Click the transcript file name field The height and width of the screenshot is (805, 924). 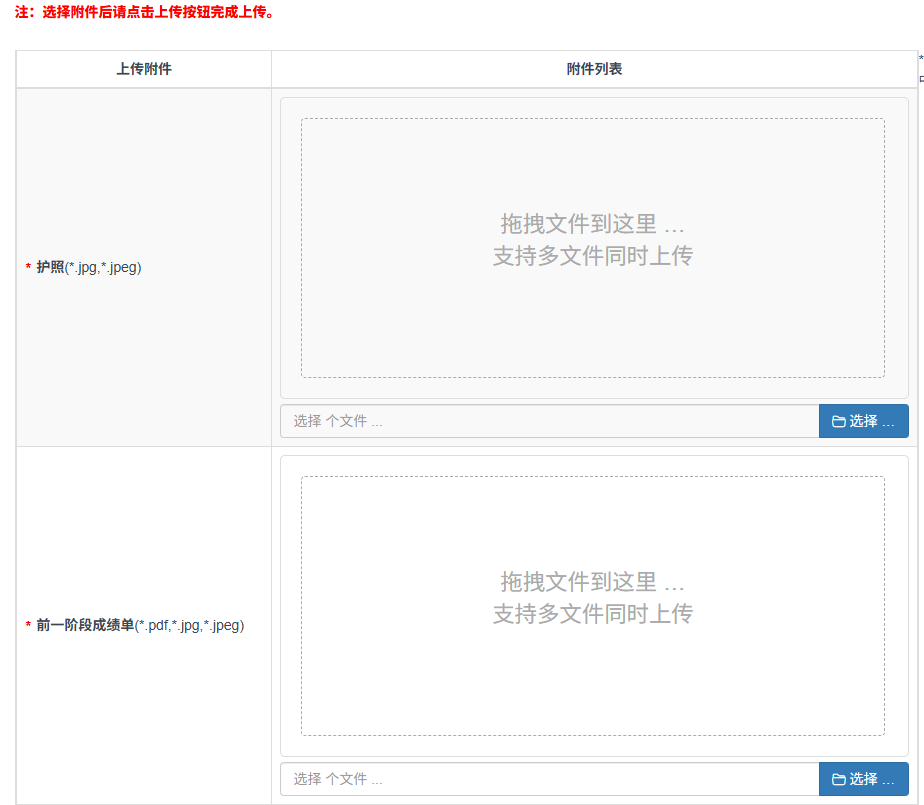[549, 780]
